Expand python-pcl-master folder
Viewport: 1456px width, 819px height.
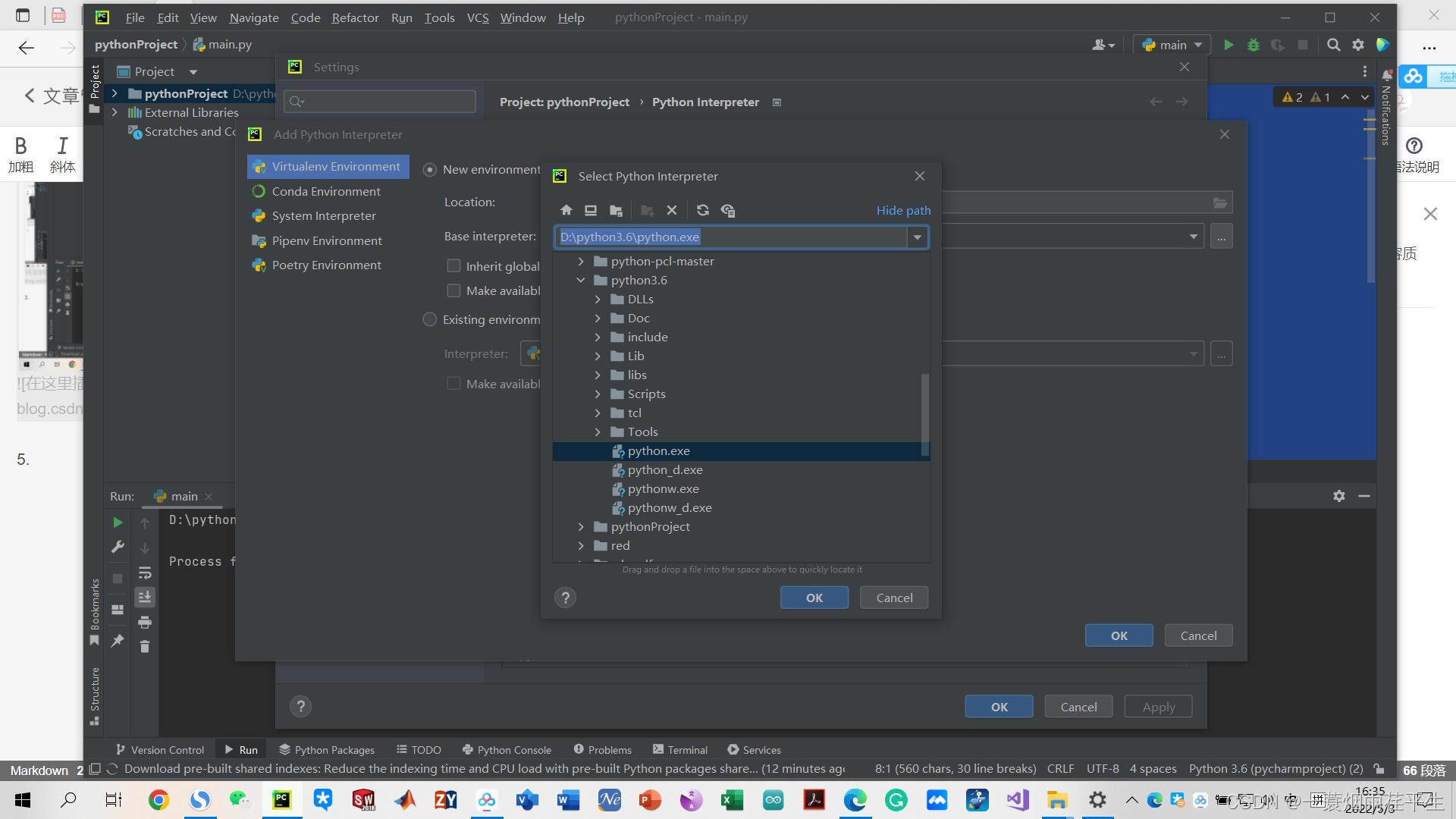pyautogui.click(x=581, y=261)
